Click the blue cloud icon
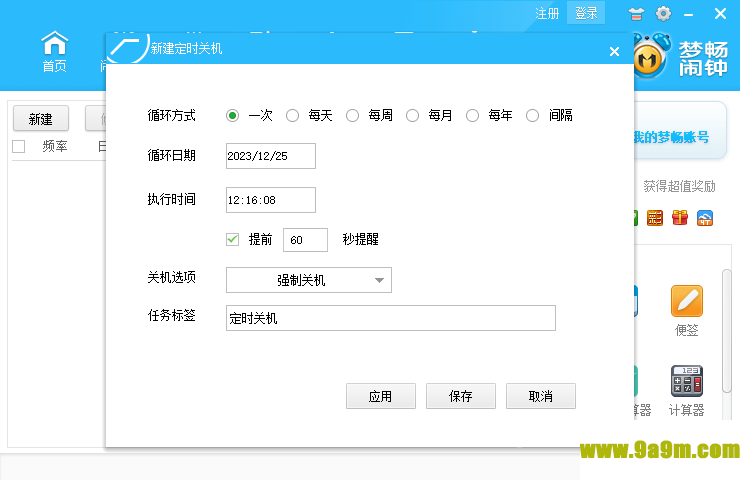Viewport: 740px width, 480px height. [705, 218]
